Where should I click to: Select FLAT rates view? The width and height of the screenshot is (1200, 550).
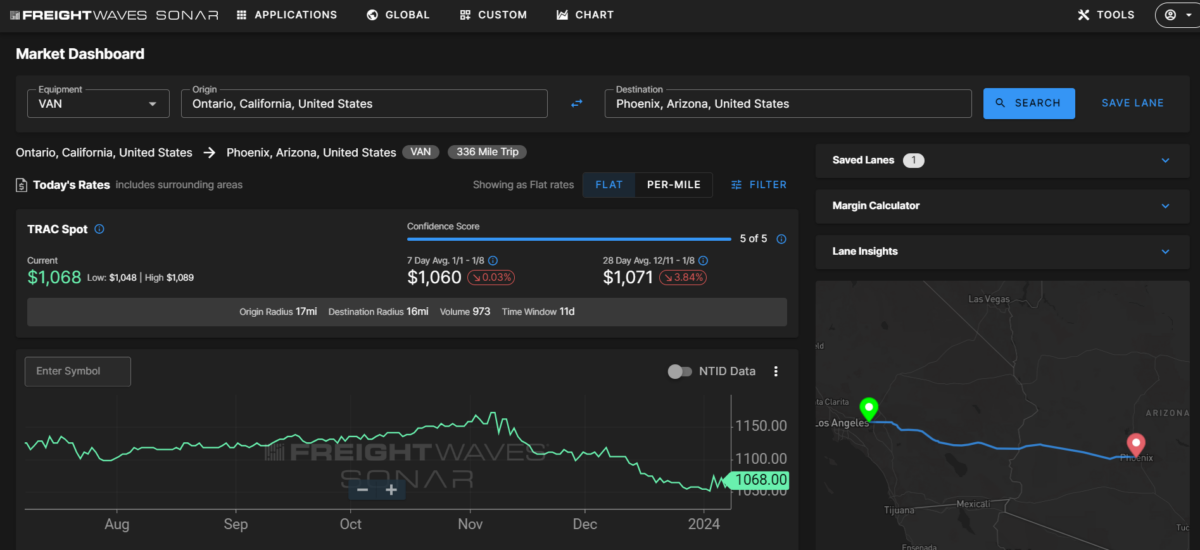[x=609, y=185]
